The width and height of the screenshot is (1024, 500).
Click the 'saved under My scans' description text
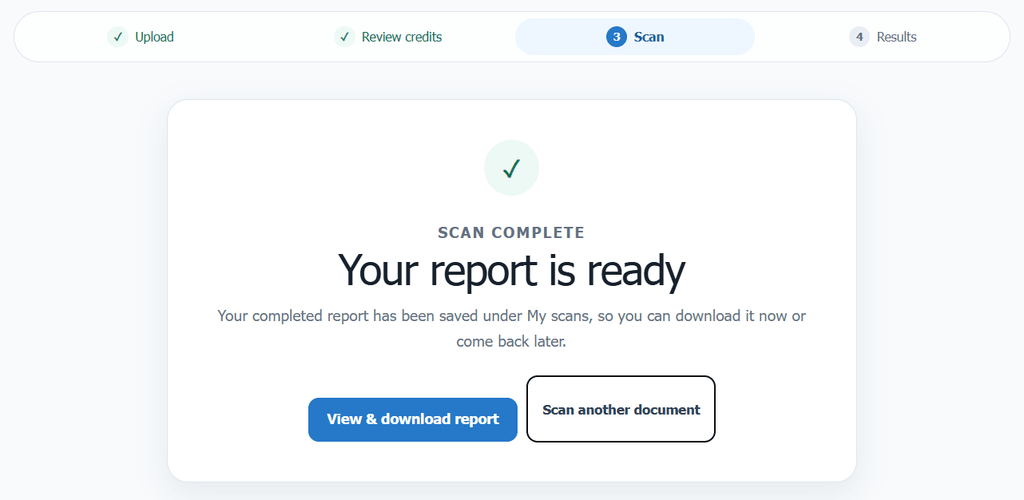[x=511, y=328]
